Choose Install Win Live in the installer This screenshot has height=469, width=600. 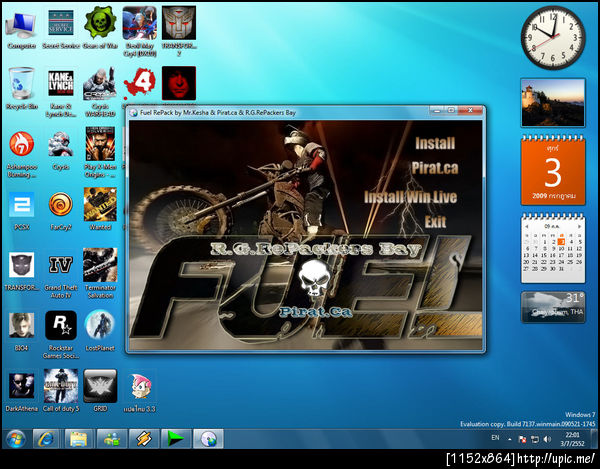[x=411, y=197]
